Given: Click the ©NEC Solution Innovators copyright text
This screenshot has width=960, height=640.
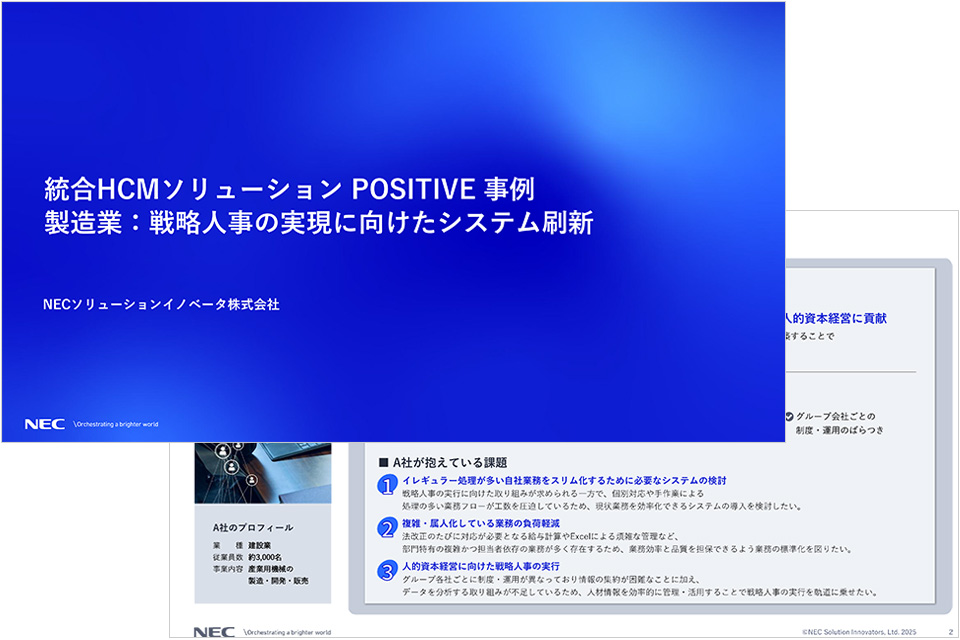Looking at the screenshot, I should tap(862, 630).
